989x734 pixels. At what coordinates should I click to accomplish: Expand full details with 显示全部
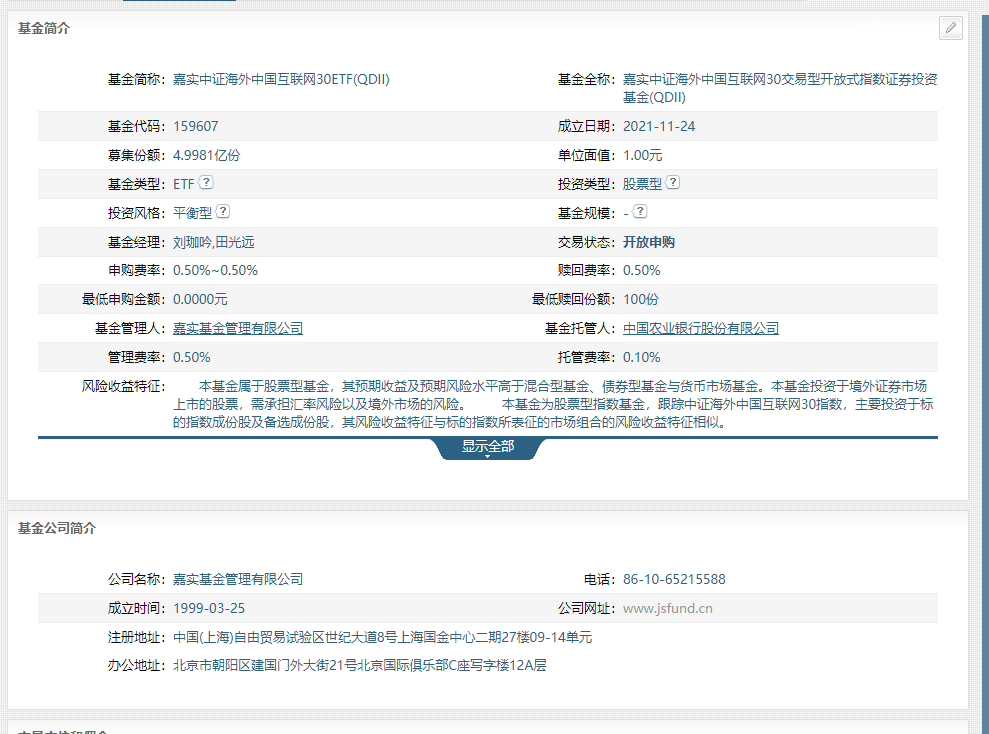pyautogui.click(x=488, y=447)
